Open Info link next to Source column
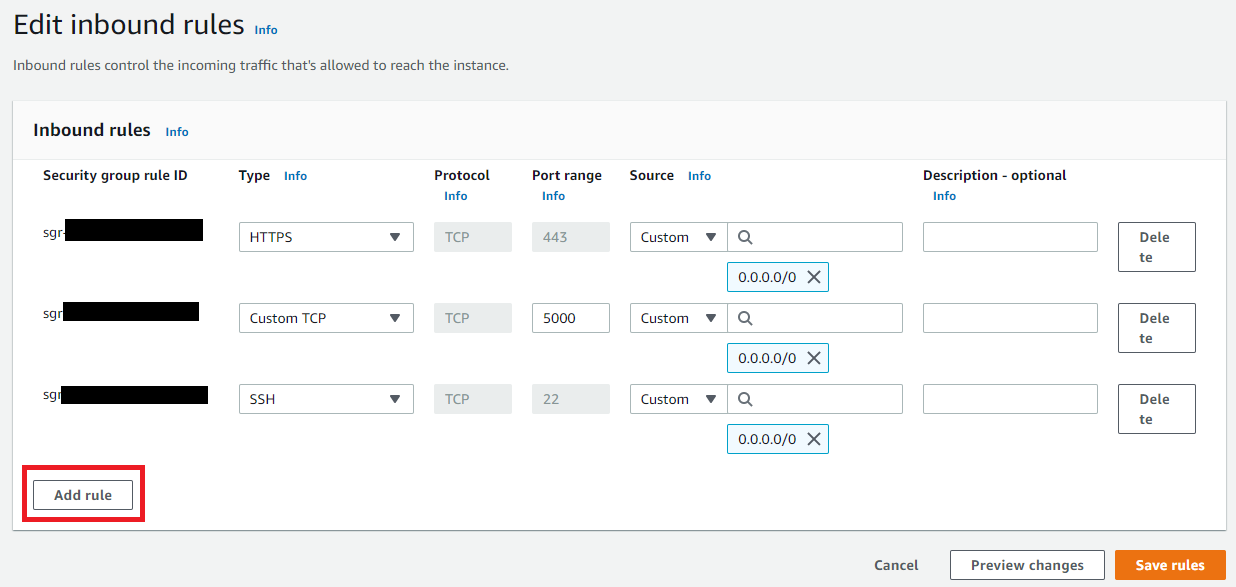 coord(699,176)
